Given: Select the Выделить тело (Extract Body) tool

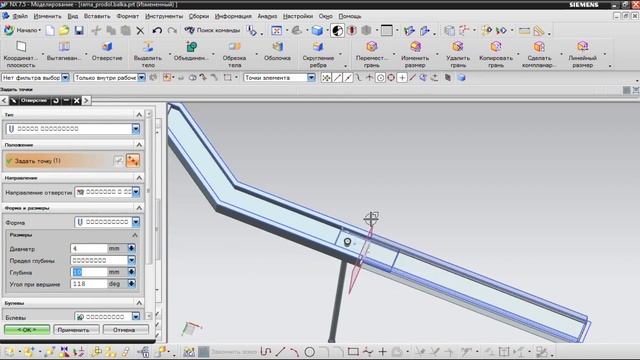Looking at the screenshot, I should (x=148, y=53).
